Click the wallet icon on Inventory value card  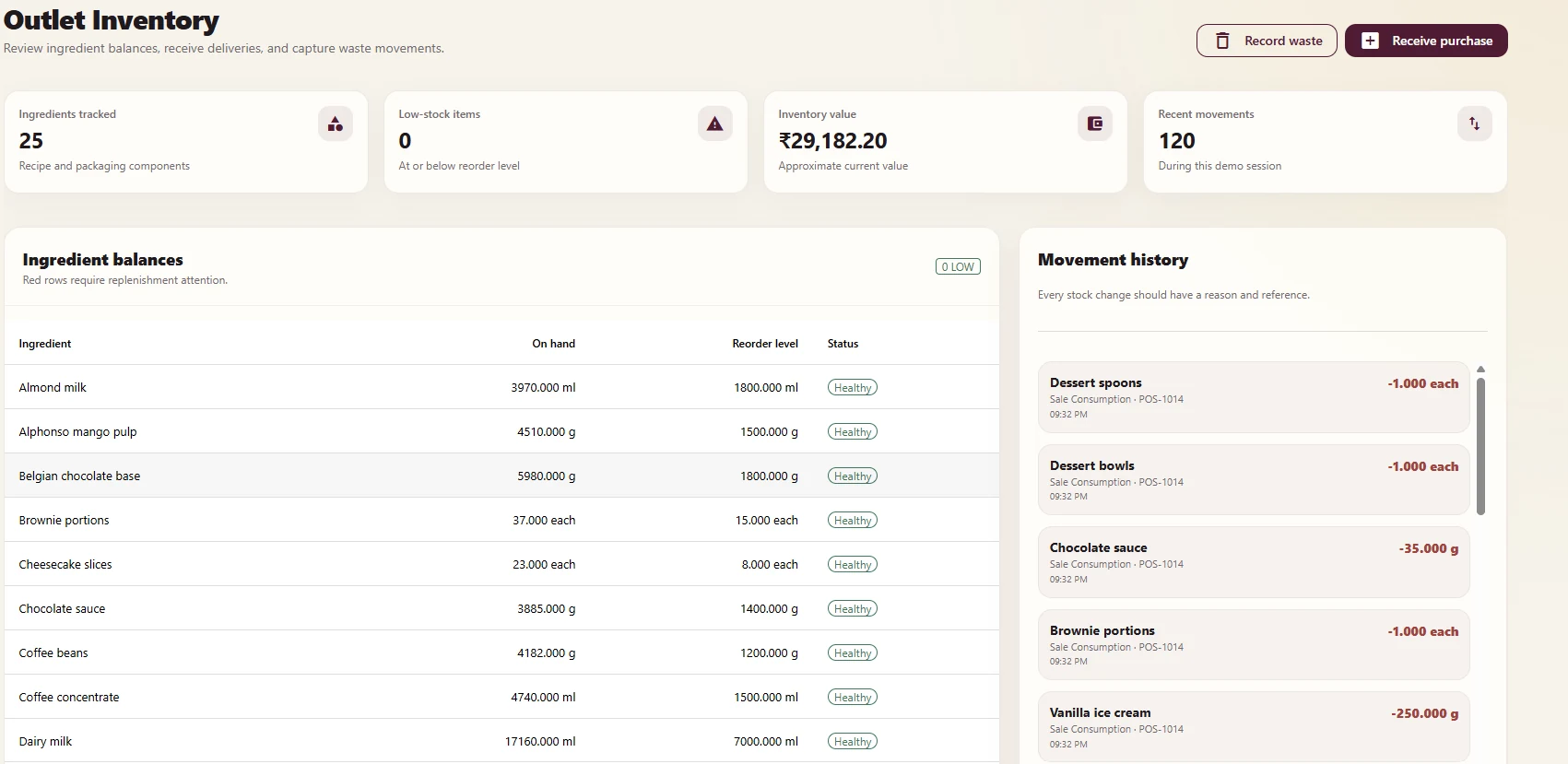click(1095, 123)
